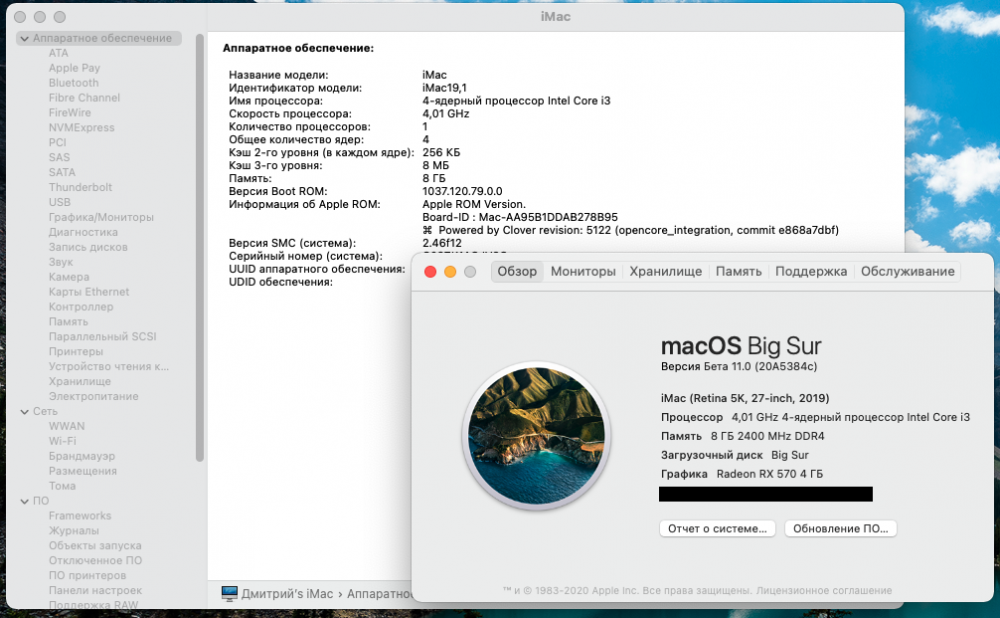This screenshot has height=618, width=1000.
Task: Click the macOS Big Sur wallpaper logo image
Action: coord(536,436)
